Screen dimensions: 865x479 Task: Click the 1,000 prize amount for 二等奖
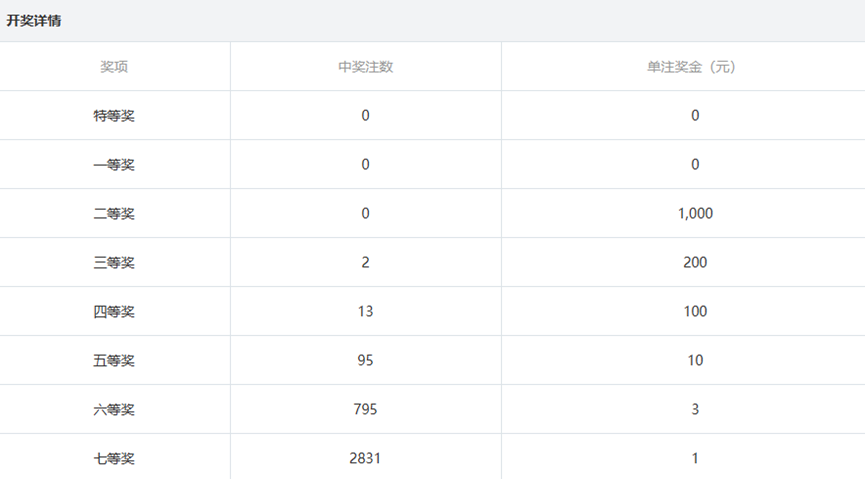695,214
